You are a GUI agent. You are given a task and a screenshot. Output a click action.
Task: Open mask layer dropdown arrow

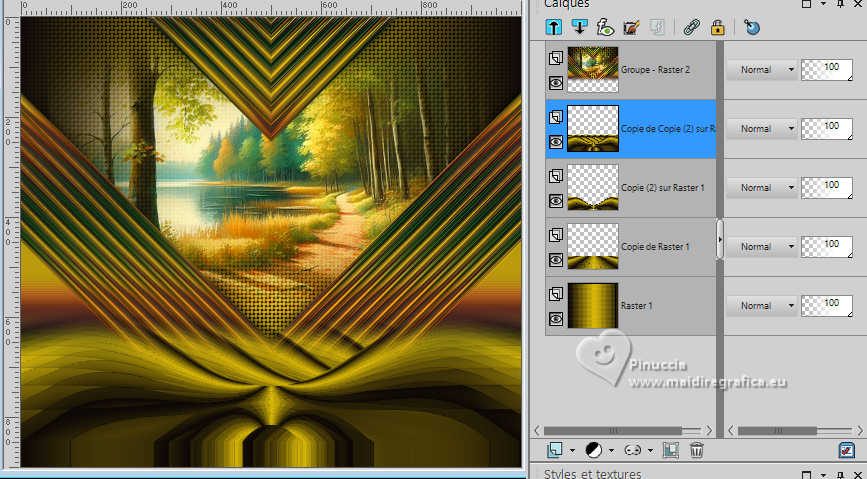tap(650, 450)
